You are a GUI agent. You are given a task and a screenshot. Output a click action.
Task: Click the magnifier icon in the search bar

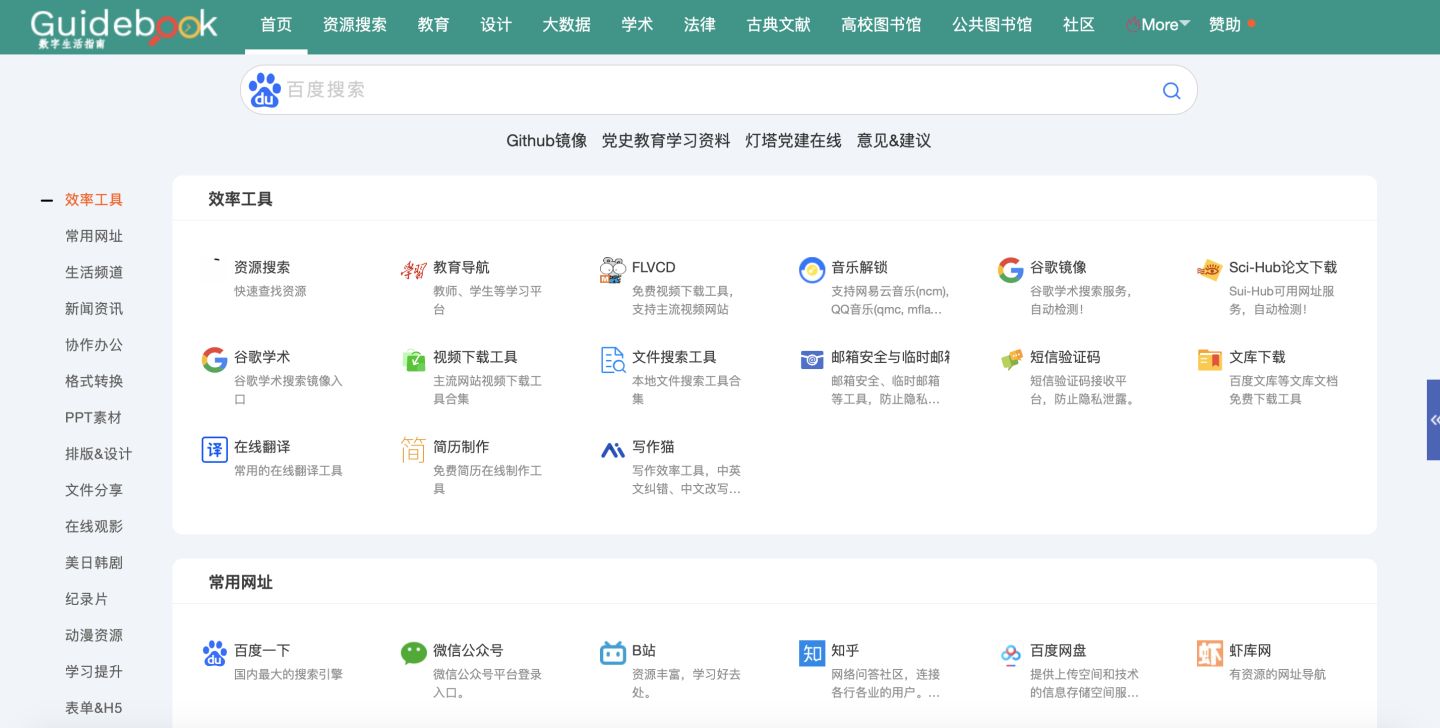1170,90
